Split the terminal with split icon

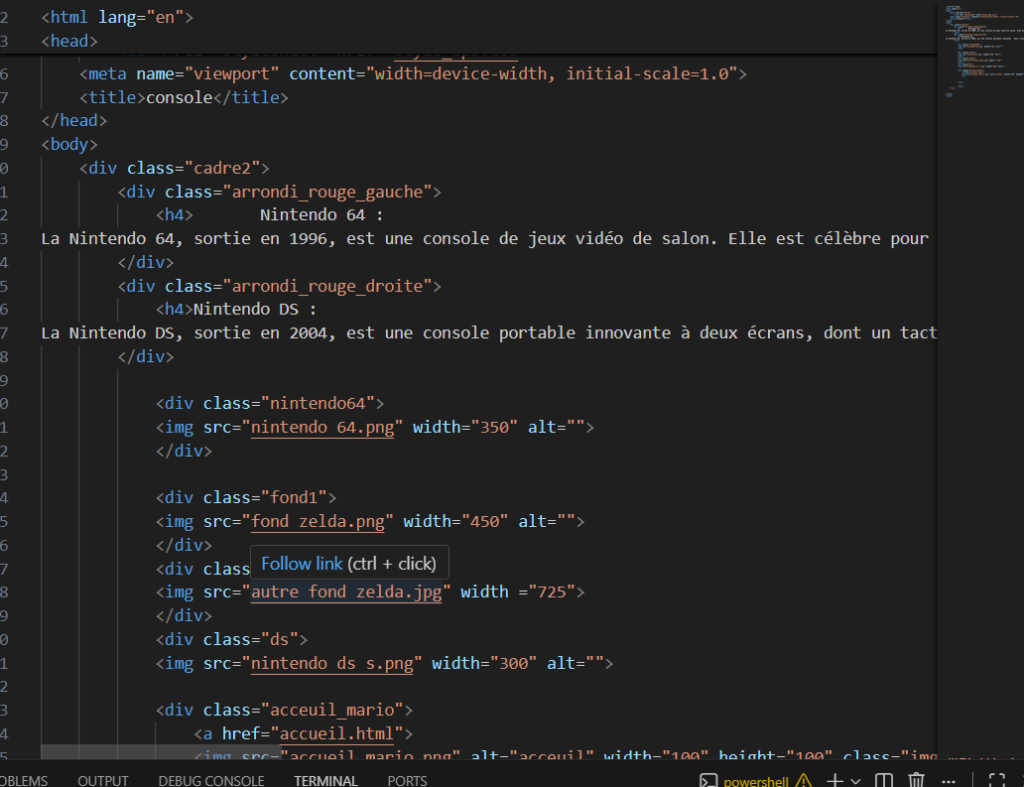pos(884,781)
